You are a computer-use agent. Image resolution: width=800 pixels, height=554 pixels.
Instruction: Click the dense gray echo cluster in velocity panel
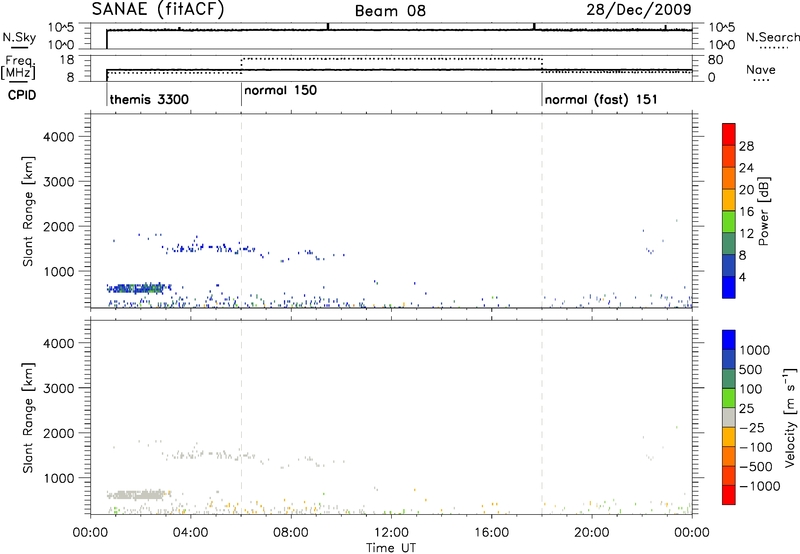click(138, 495)
